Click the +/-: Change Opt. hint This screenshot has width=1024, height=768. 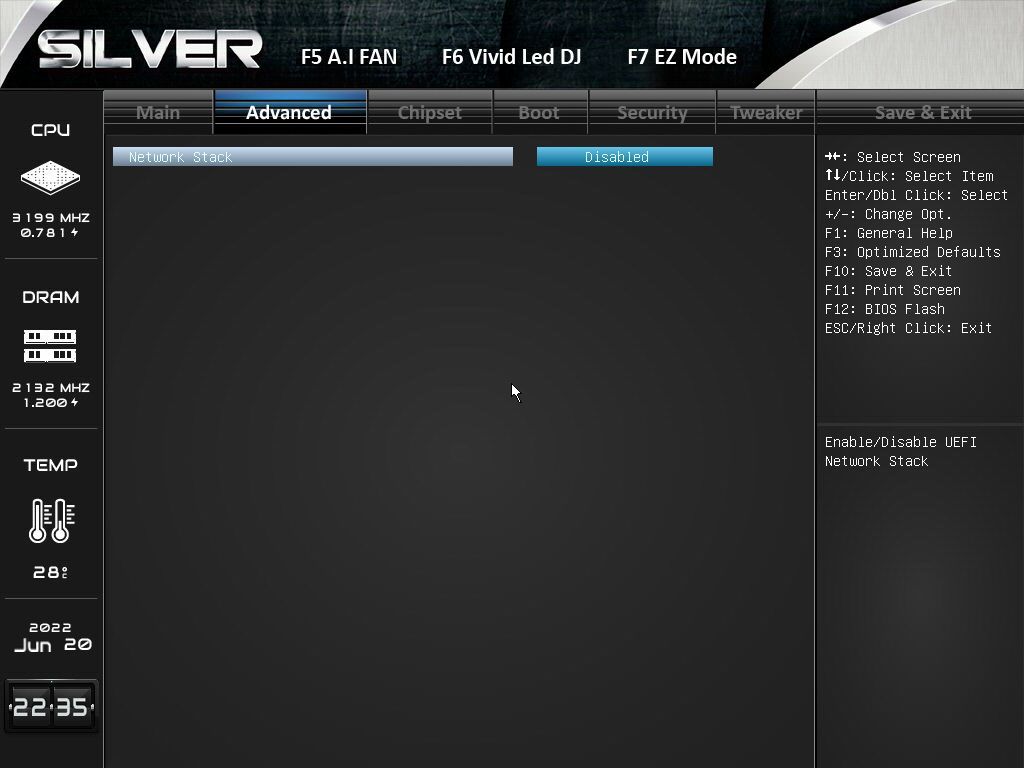point(888,214)
